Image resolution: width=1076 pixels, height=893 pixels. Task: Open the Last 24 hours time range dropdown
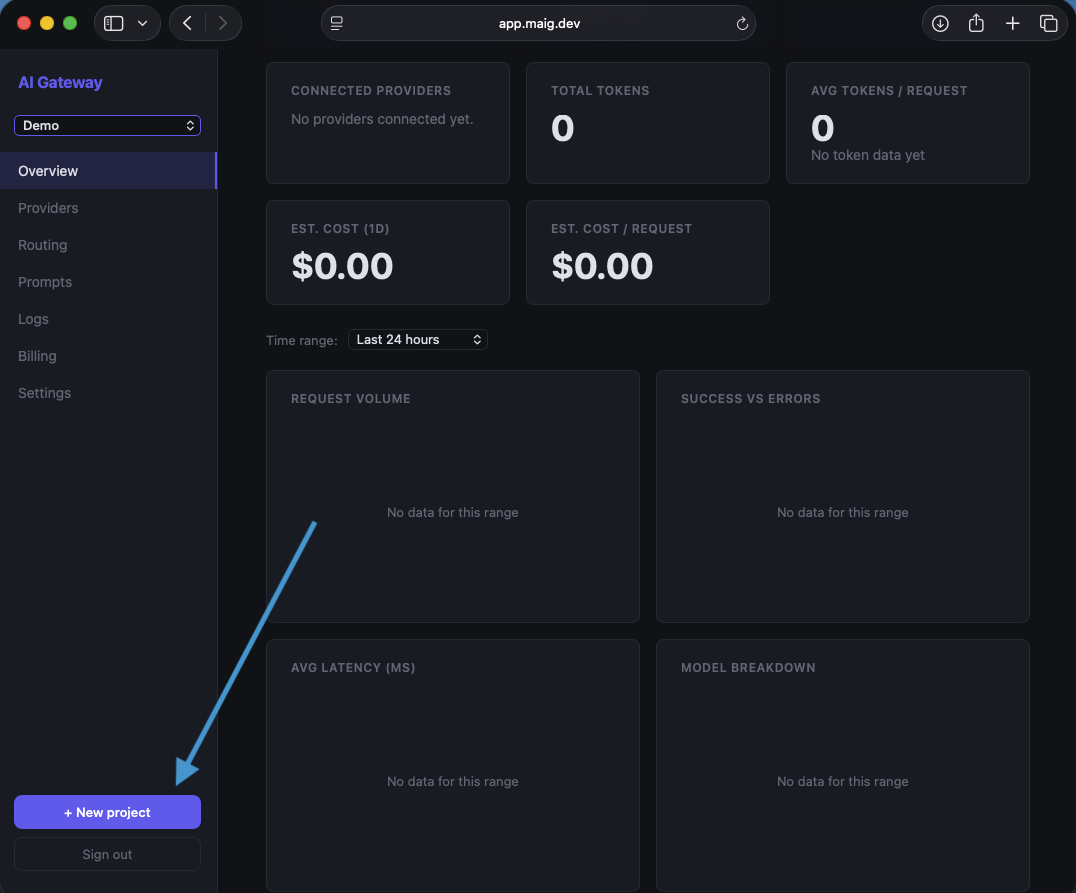point(418,340)
